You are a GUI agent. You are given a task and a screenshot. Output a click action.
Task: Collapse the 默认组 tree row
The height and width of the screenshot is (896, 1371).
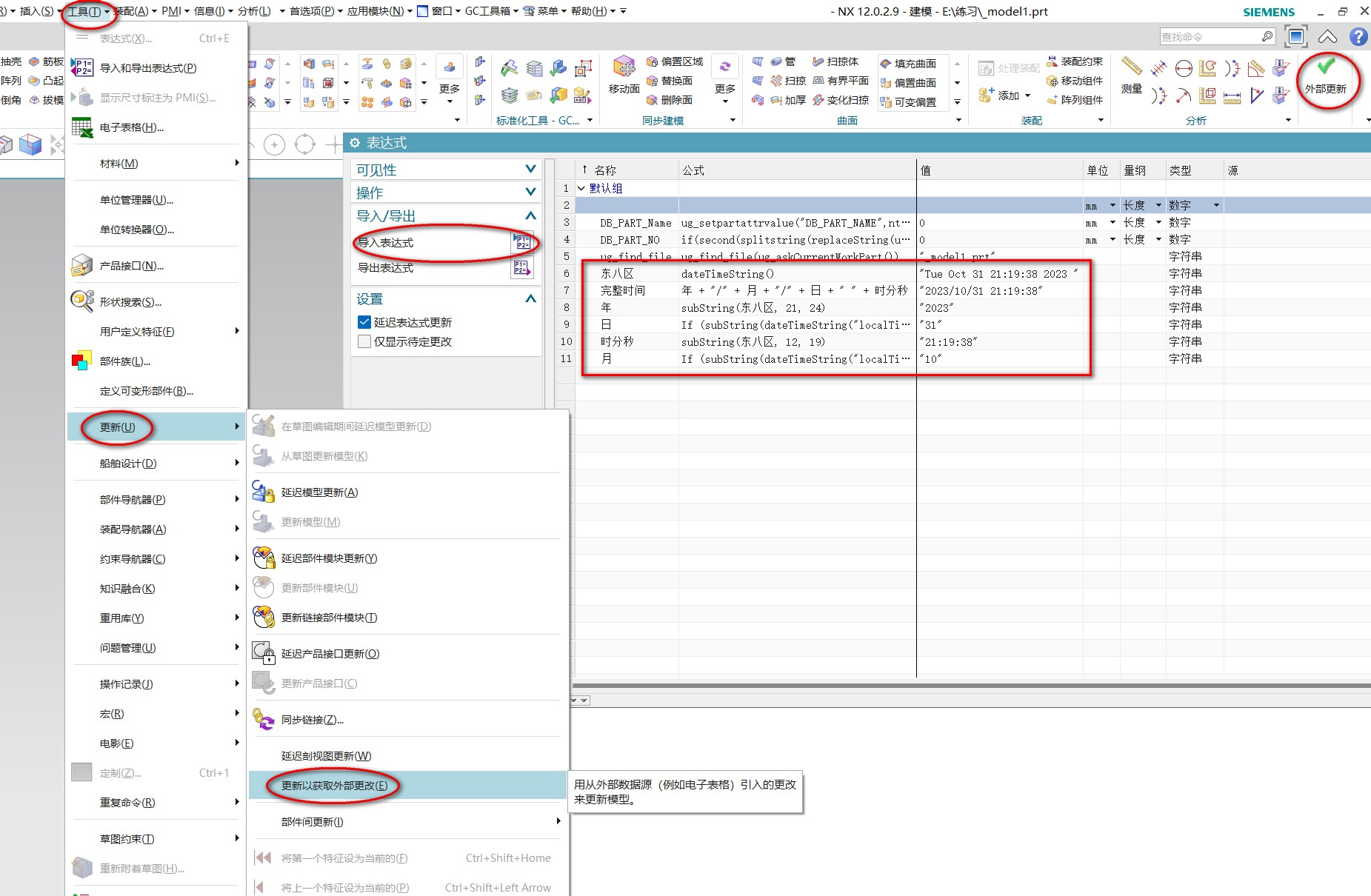[581, 188]
